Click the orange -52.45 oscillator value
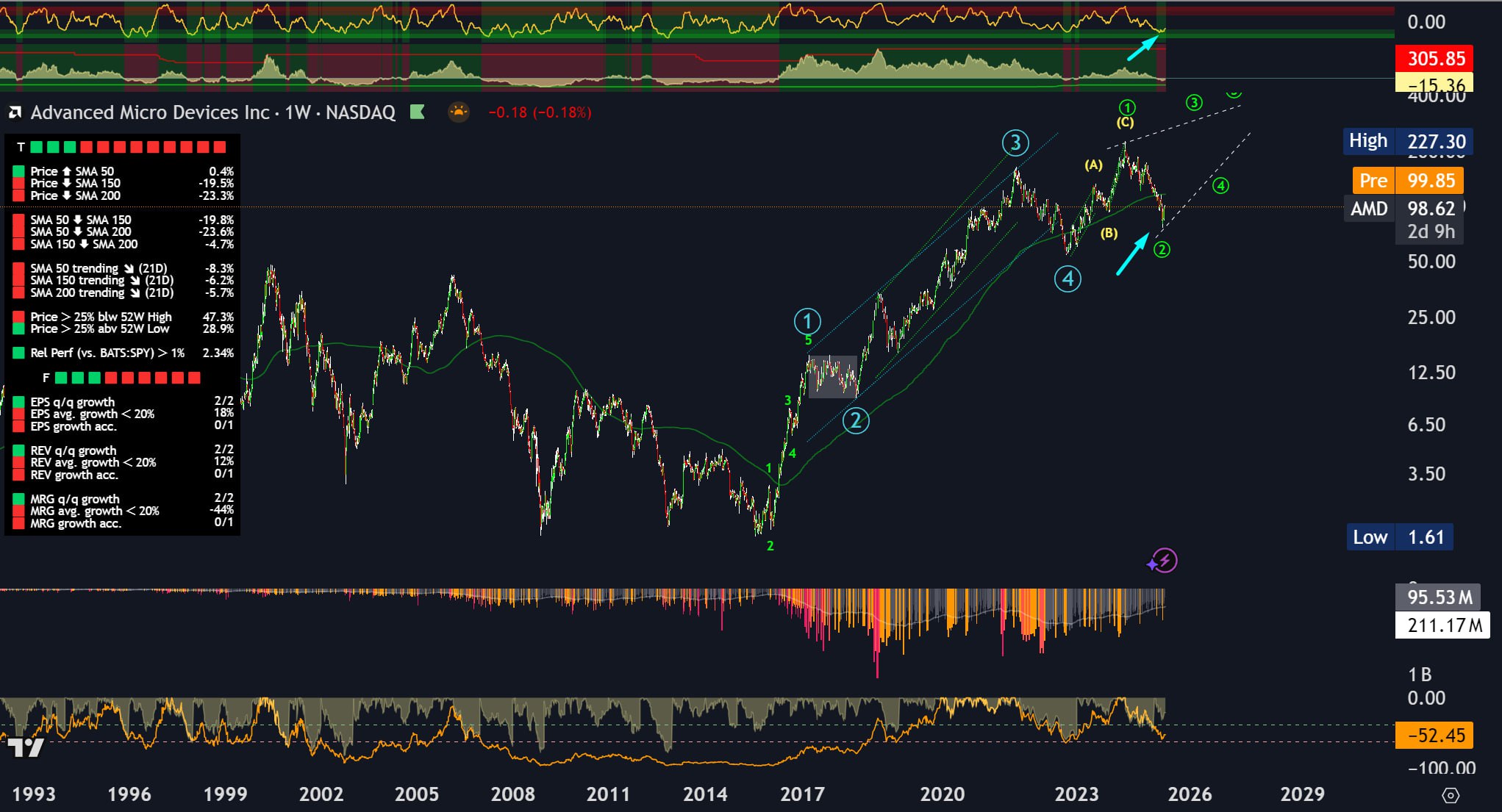1502x812 pixels. coord(1434,735)
